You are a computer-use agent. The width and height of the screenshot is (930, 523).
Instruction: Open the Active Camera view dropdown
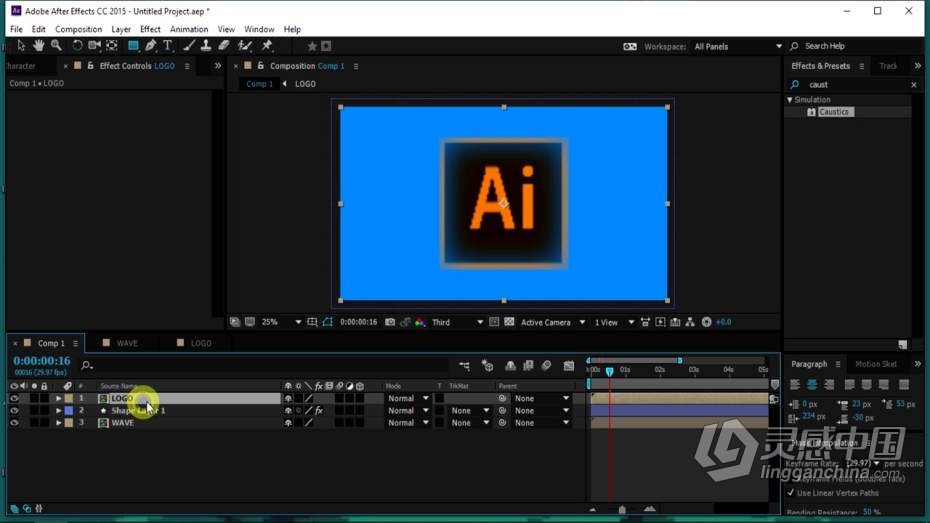click(x=553, y=322)
